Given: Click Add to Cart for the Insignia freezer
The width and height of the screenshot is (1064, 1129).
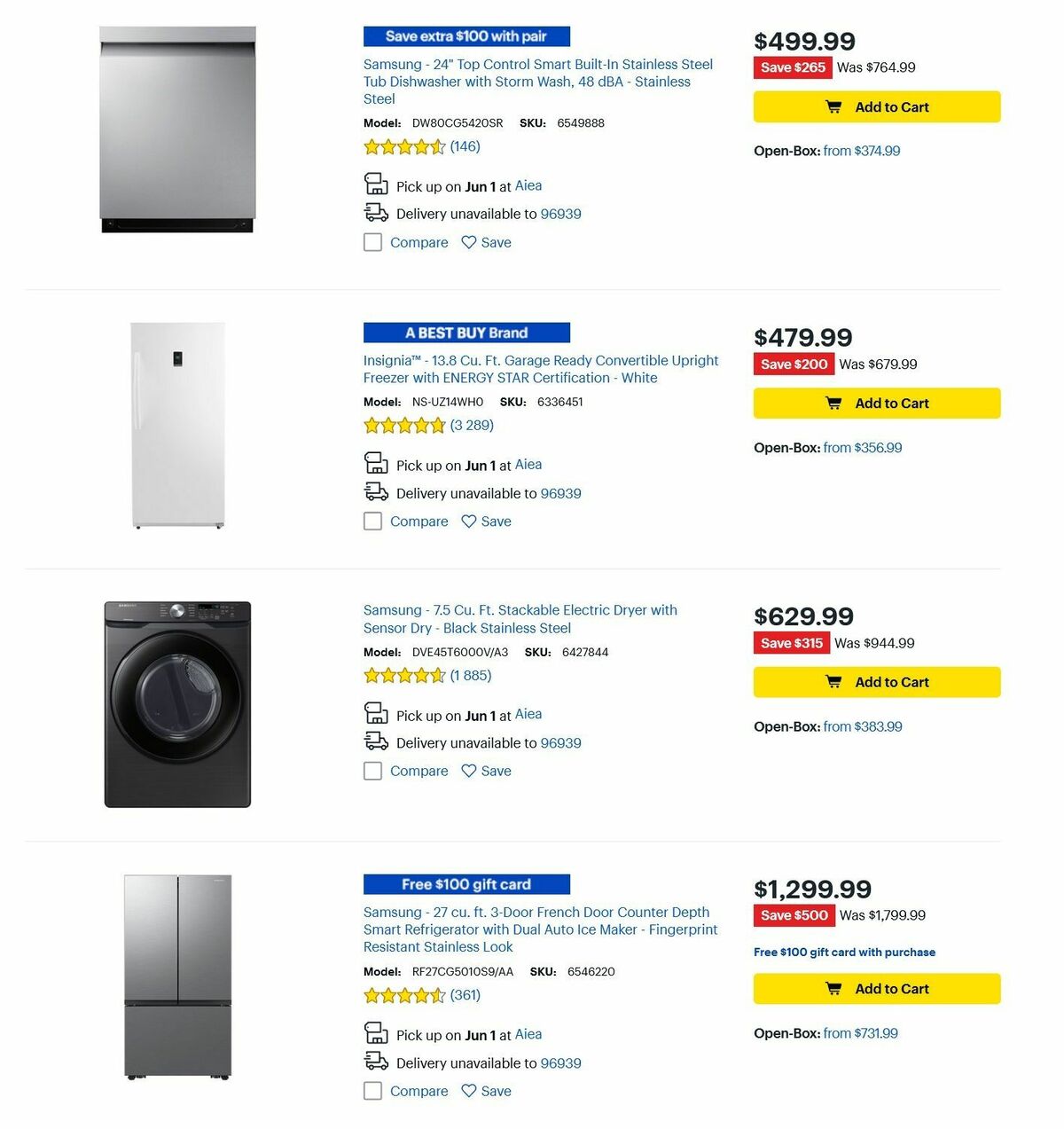Looking at the screenshot, I should click(877, 403).
